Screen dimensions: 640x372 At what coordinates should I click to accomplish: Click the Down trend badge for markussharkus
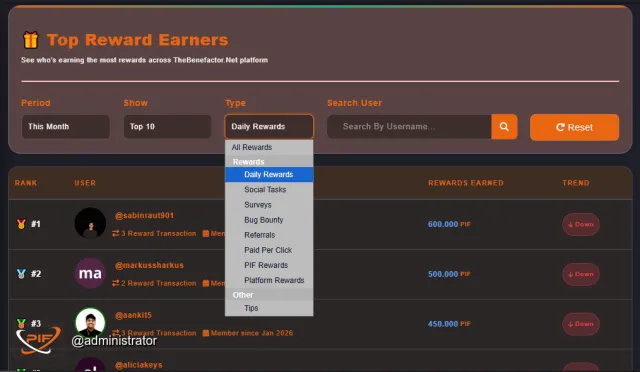pyautogui.click(x=581, y=274)
